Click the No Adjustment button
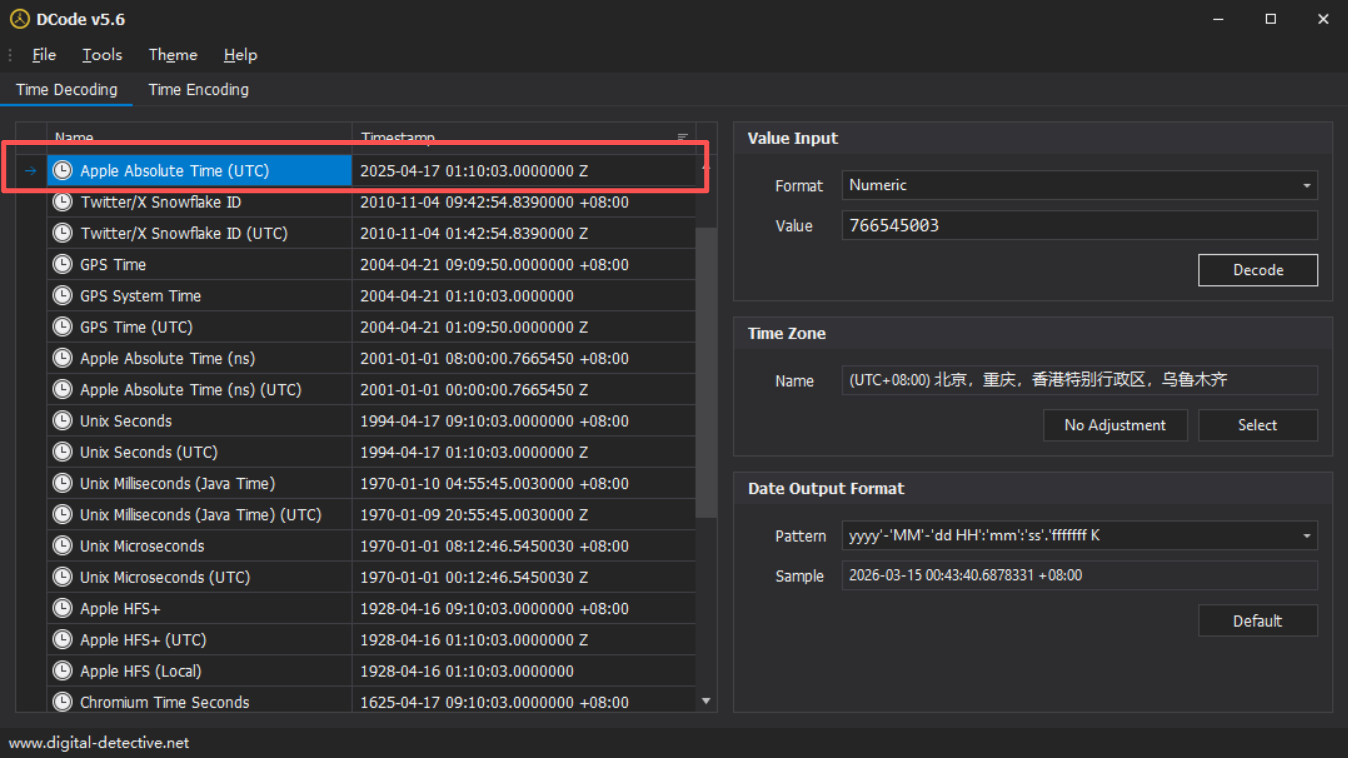Viewport: 1348px width, 758px height. tap(1115, 425)
